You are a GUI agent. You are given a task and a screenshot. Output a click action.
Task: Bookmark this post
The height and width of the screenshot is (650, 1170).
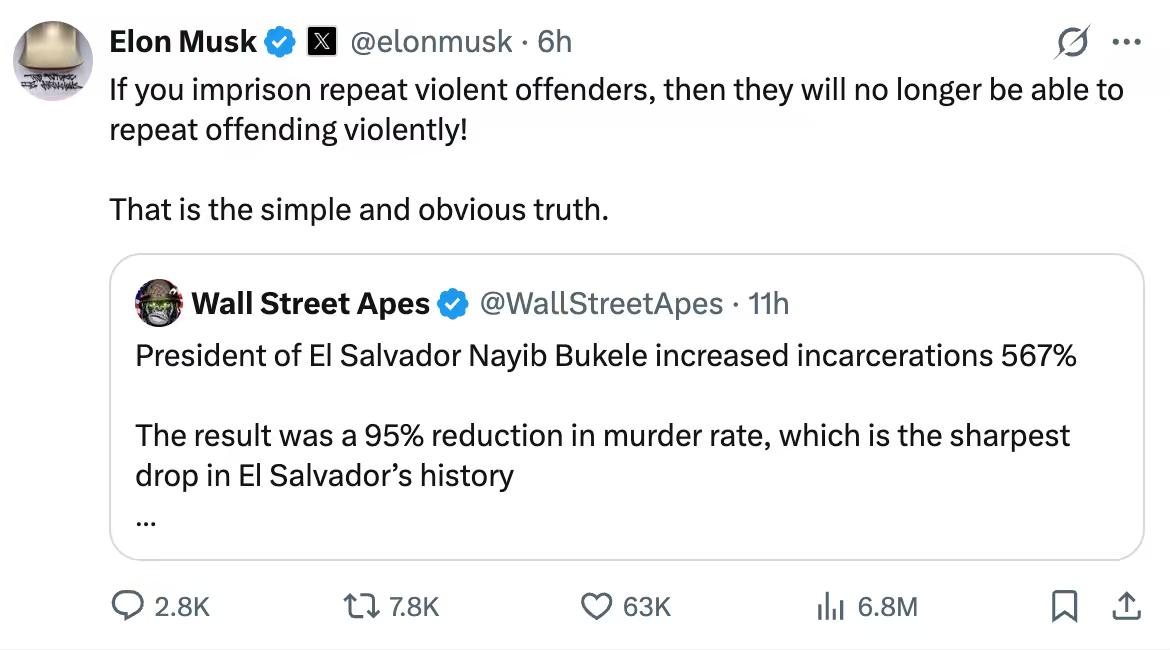click(1064, 606)
